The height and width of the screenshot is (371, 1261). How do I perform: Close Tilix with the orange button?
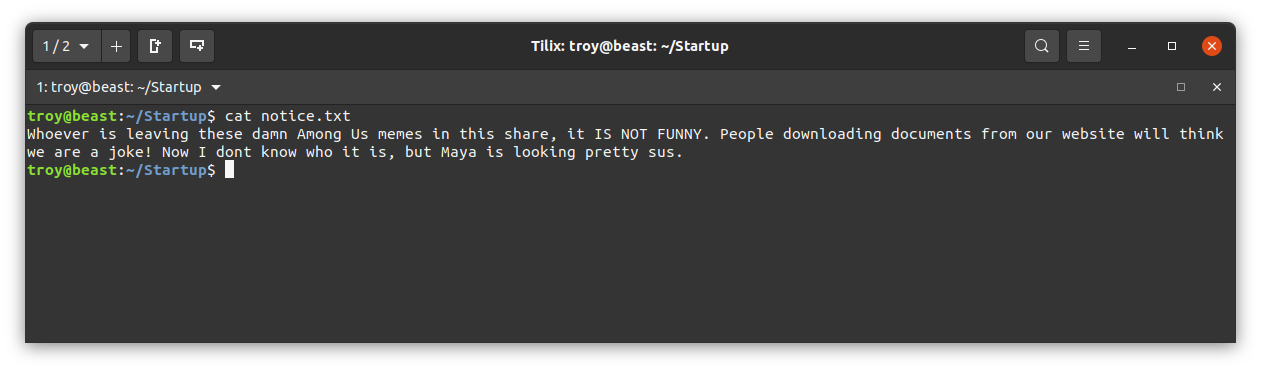click(1212, 46)
